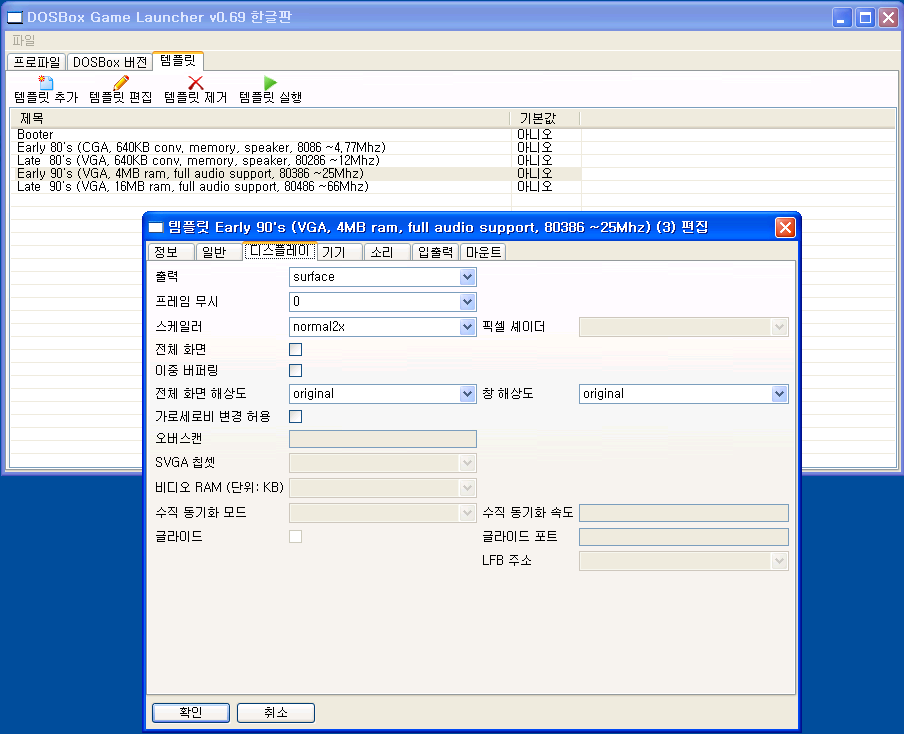The image size is (904, 734).
Task: Click the 기본값 column header
Action: click(545, 118)
